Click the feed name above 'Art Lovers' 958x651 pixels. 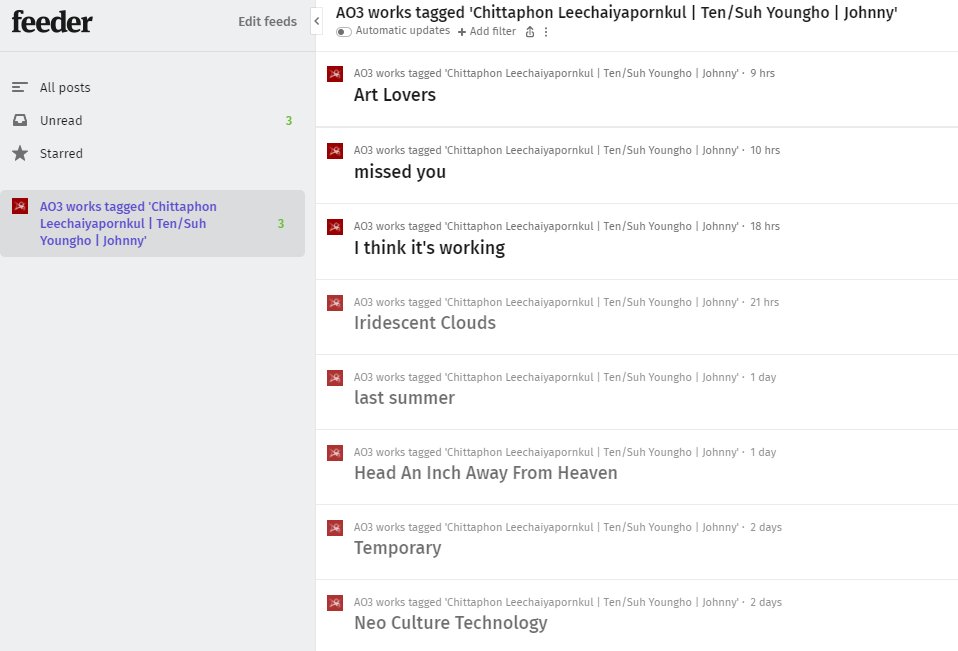coord(546,73)
